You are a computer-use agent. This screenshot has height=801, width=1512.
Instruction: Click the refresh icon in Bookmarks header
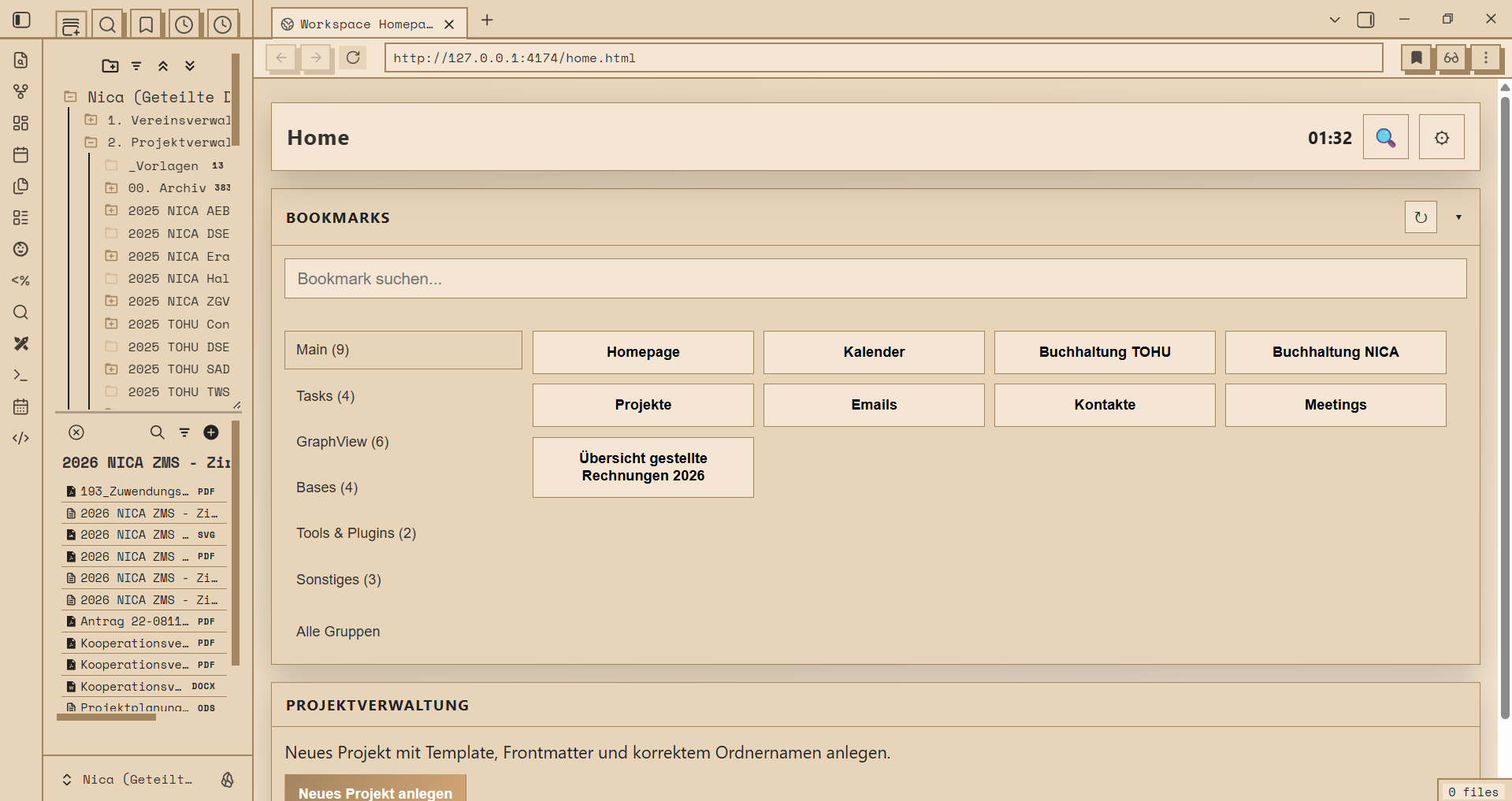1421,217
